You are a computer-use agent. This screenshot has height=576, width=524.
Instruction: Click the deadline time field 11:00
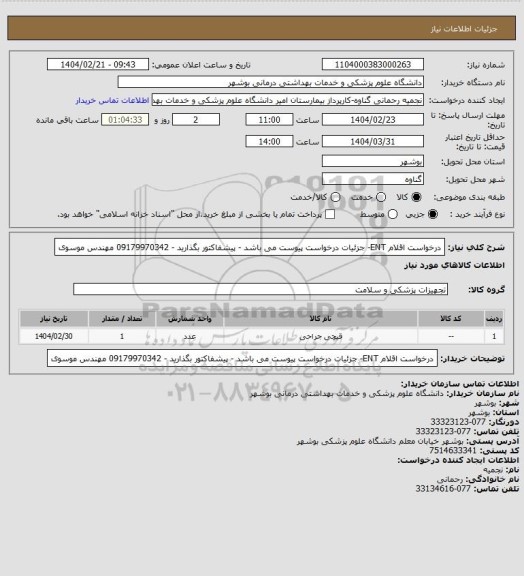click(x=269, y=120)
